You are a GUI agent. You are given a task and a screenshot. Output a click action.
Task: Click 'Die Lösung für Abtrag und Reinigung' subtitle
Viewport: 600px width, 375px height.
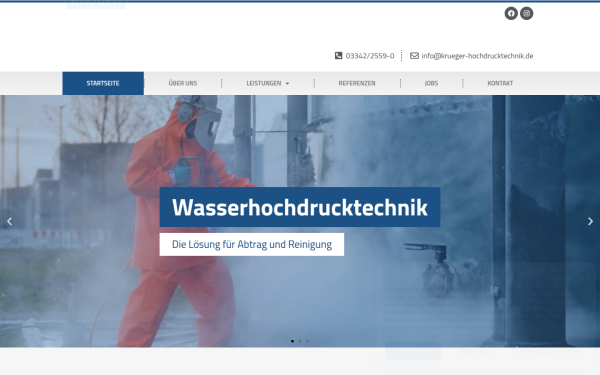(x=252, y=244)
